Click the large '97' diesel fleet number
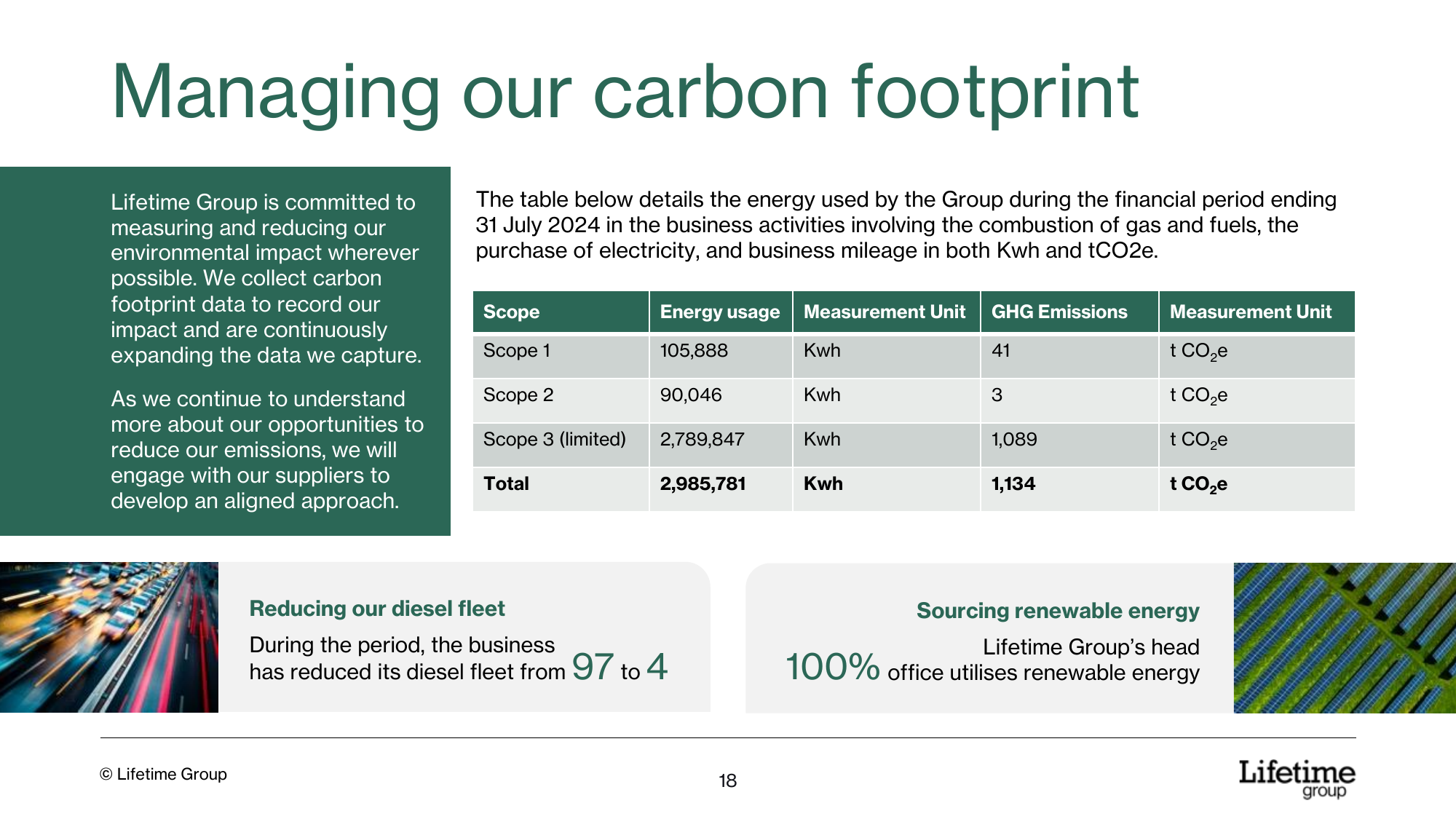Viewport: 1456px width, 819px height. click(593, 666)
